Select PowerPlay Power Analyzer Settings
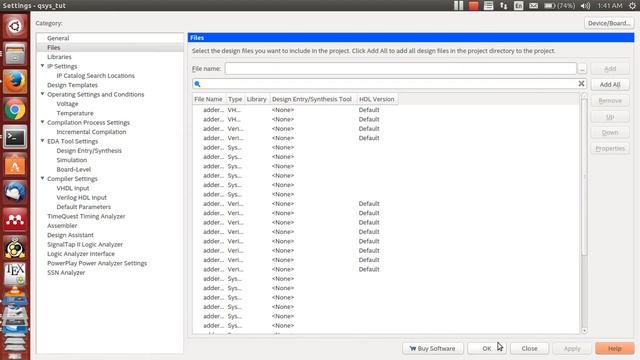This screenshot has width=640, height=360. (97, 263)
